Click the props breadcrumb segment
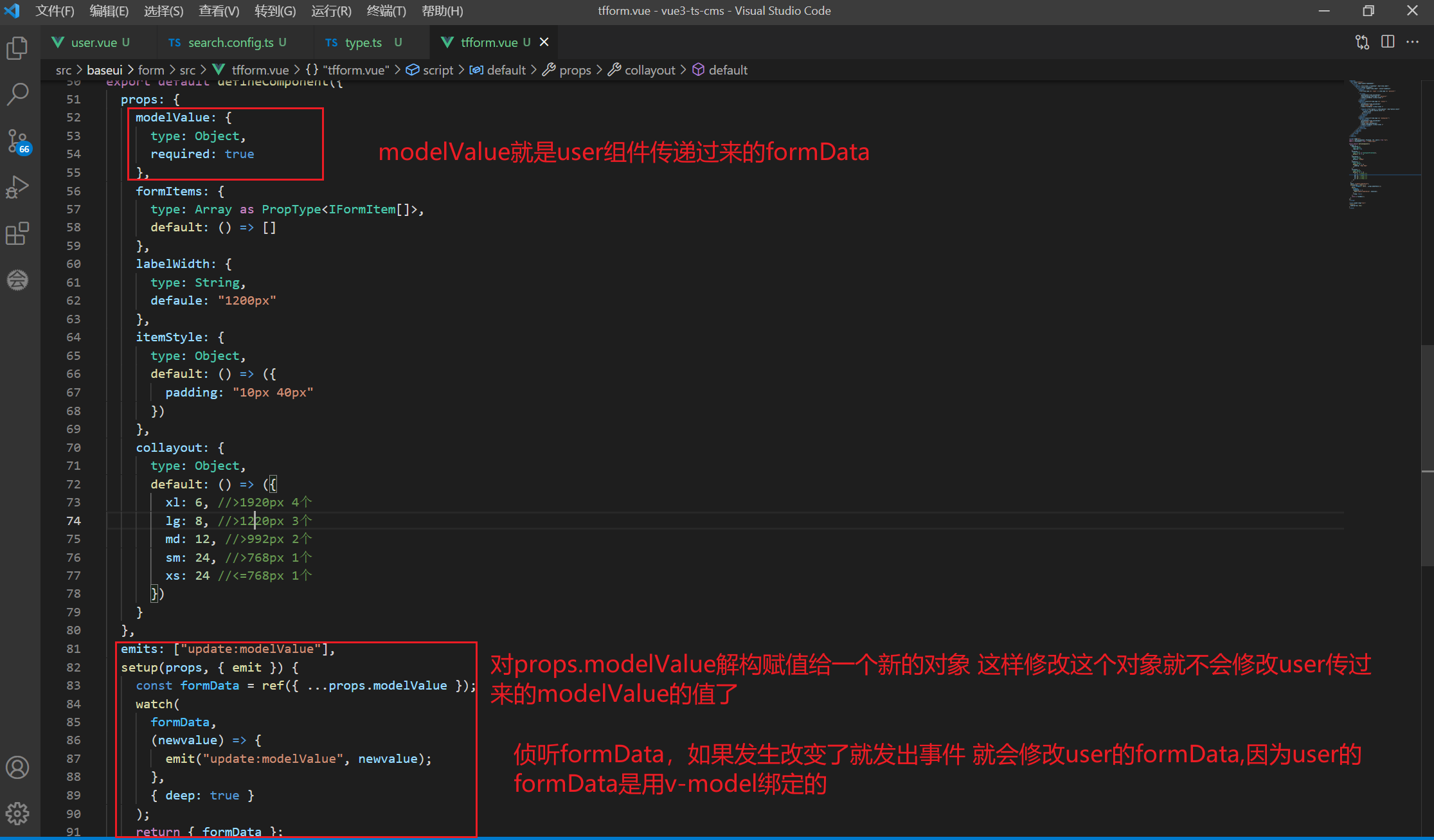1434x840 pixels. click(x=567, y=70)
